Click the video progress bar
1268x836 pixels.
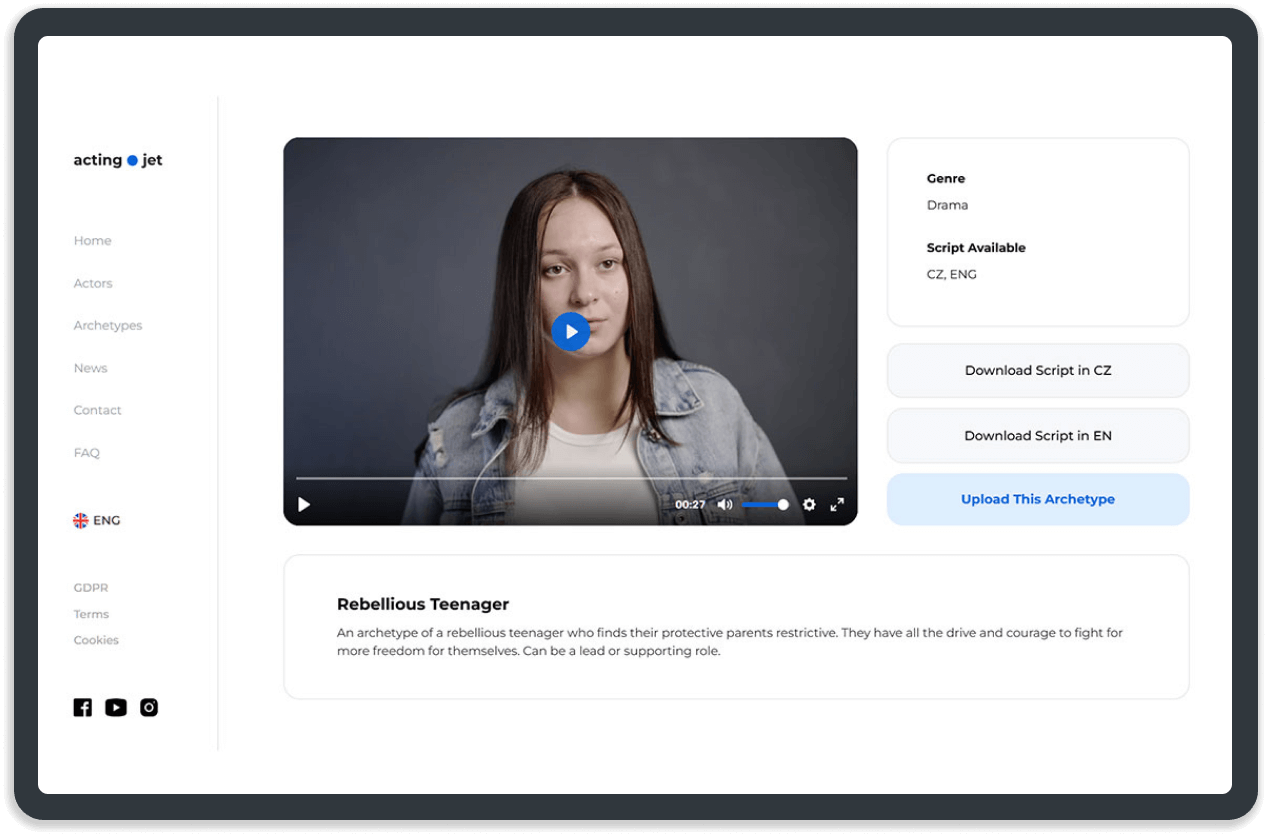(x=570, y=479)
